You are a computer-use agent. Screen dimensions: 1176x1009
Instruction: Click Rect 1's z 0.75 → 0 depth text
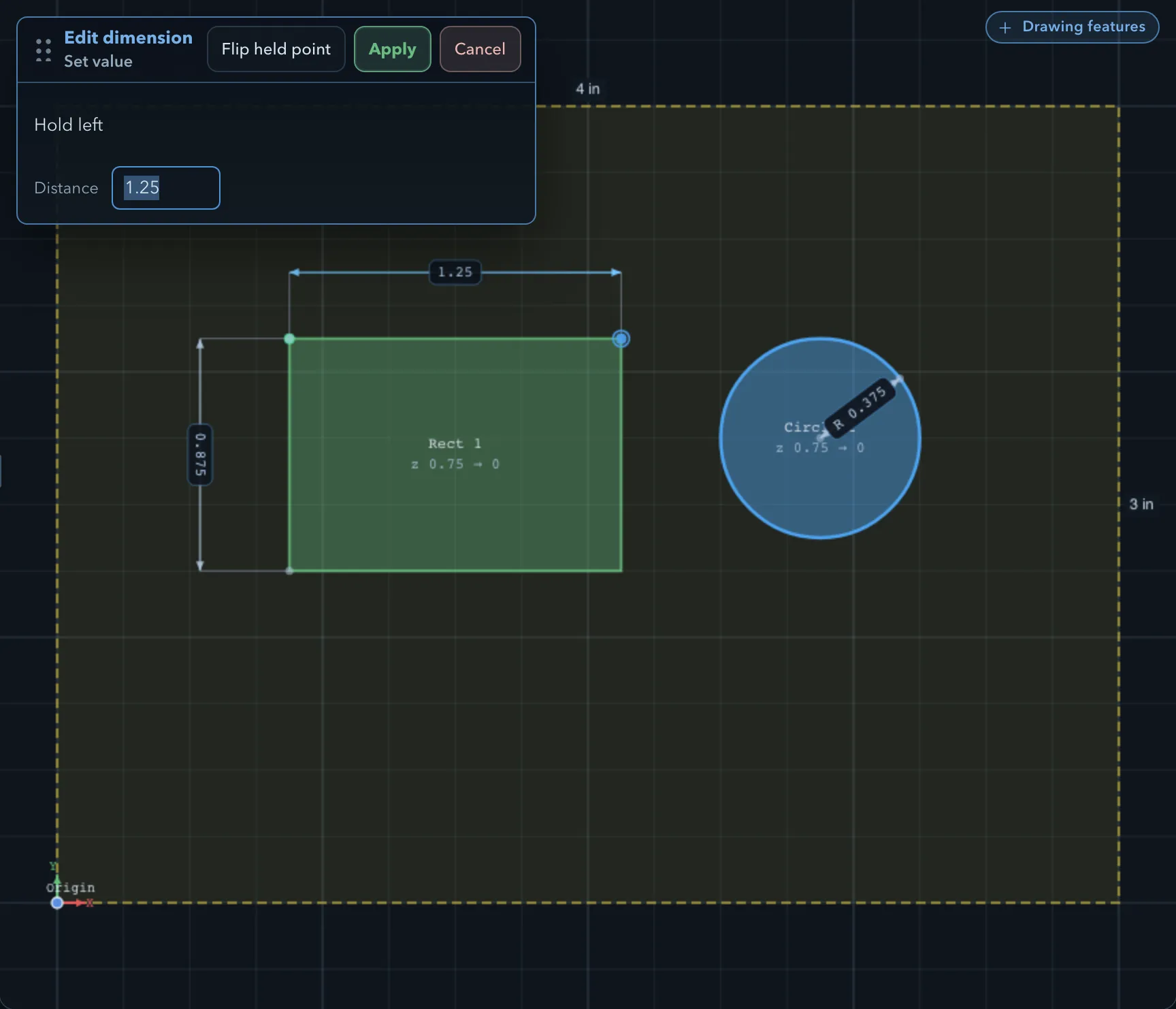click(455, 464)
